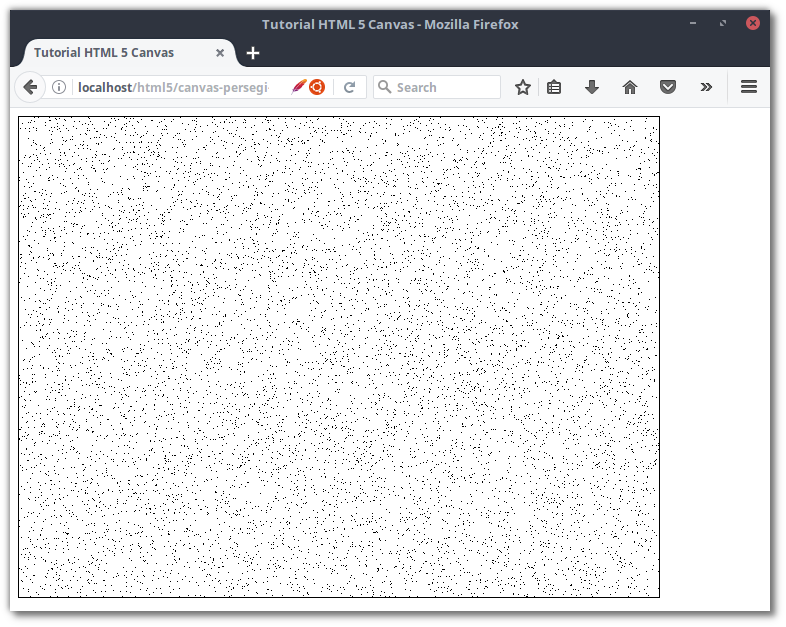Screen dimensions: 786x627
Task: Minimize the Firefox window
Action: [x=694, y=23]
